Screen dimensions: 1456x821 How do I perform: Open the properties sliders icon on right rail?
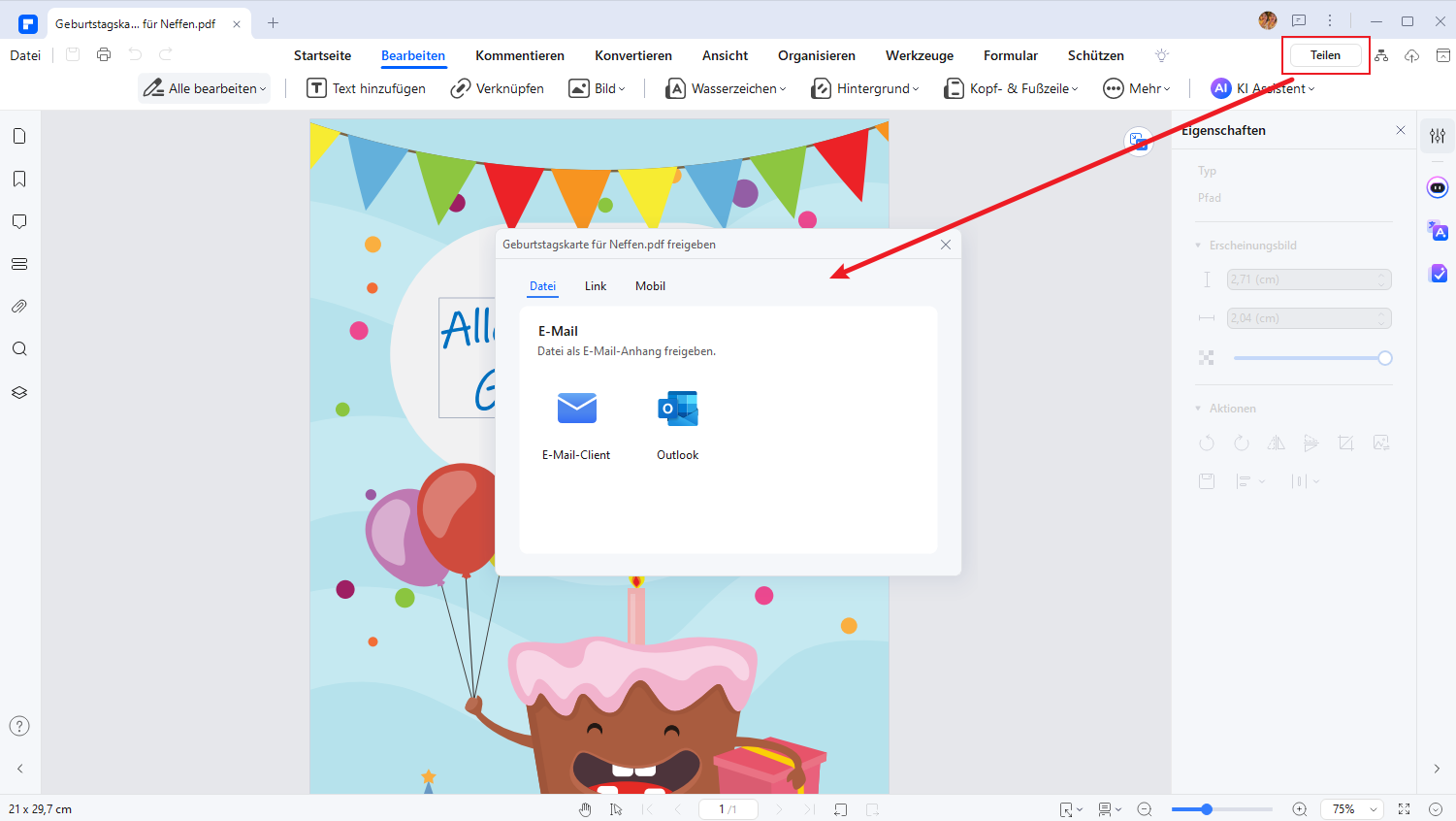coord(1438,136)
